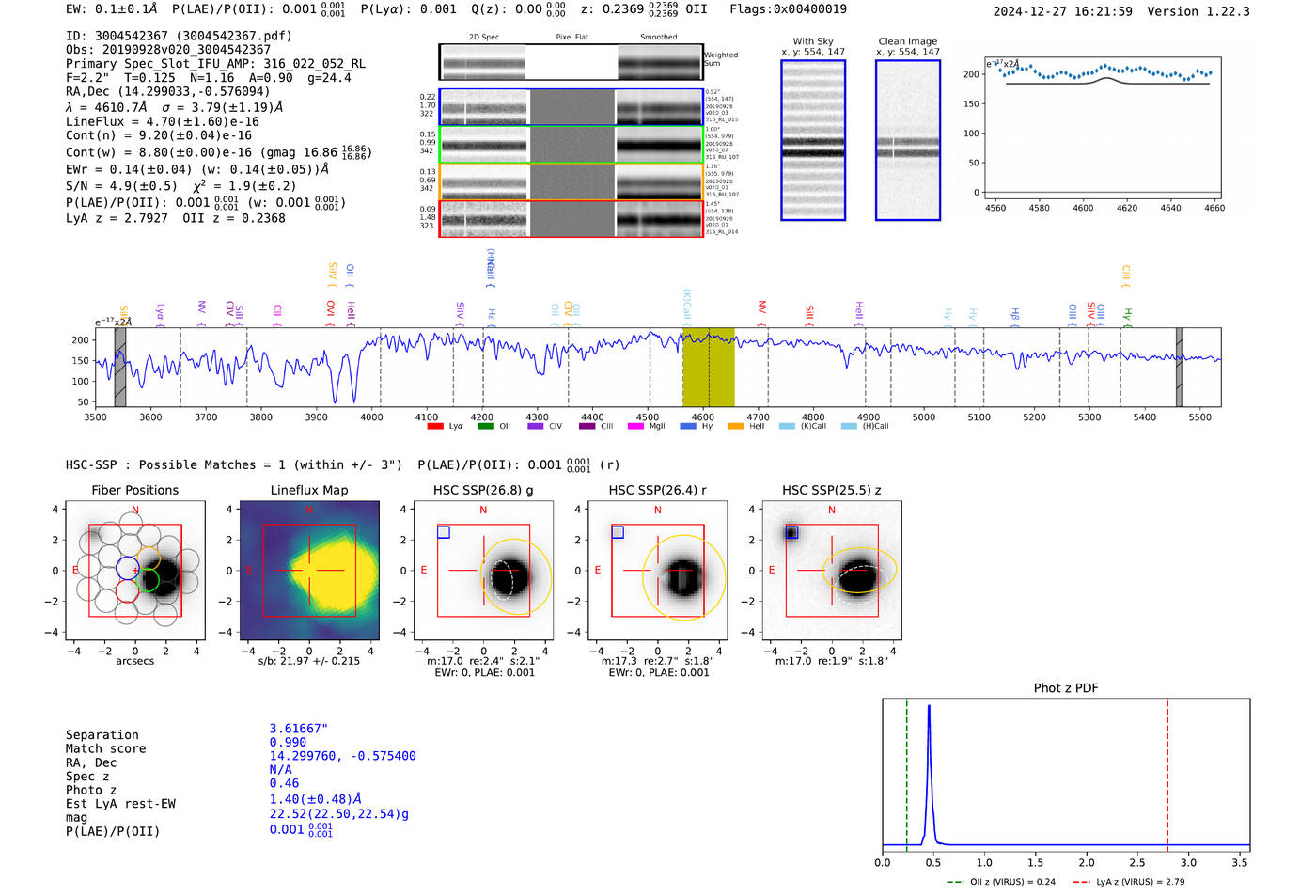Select the Flags:0x00400019 header text
The image size is (1316, 896).
tap(788, 8)
